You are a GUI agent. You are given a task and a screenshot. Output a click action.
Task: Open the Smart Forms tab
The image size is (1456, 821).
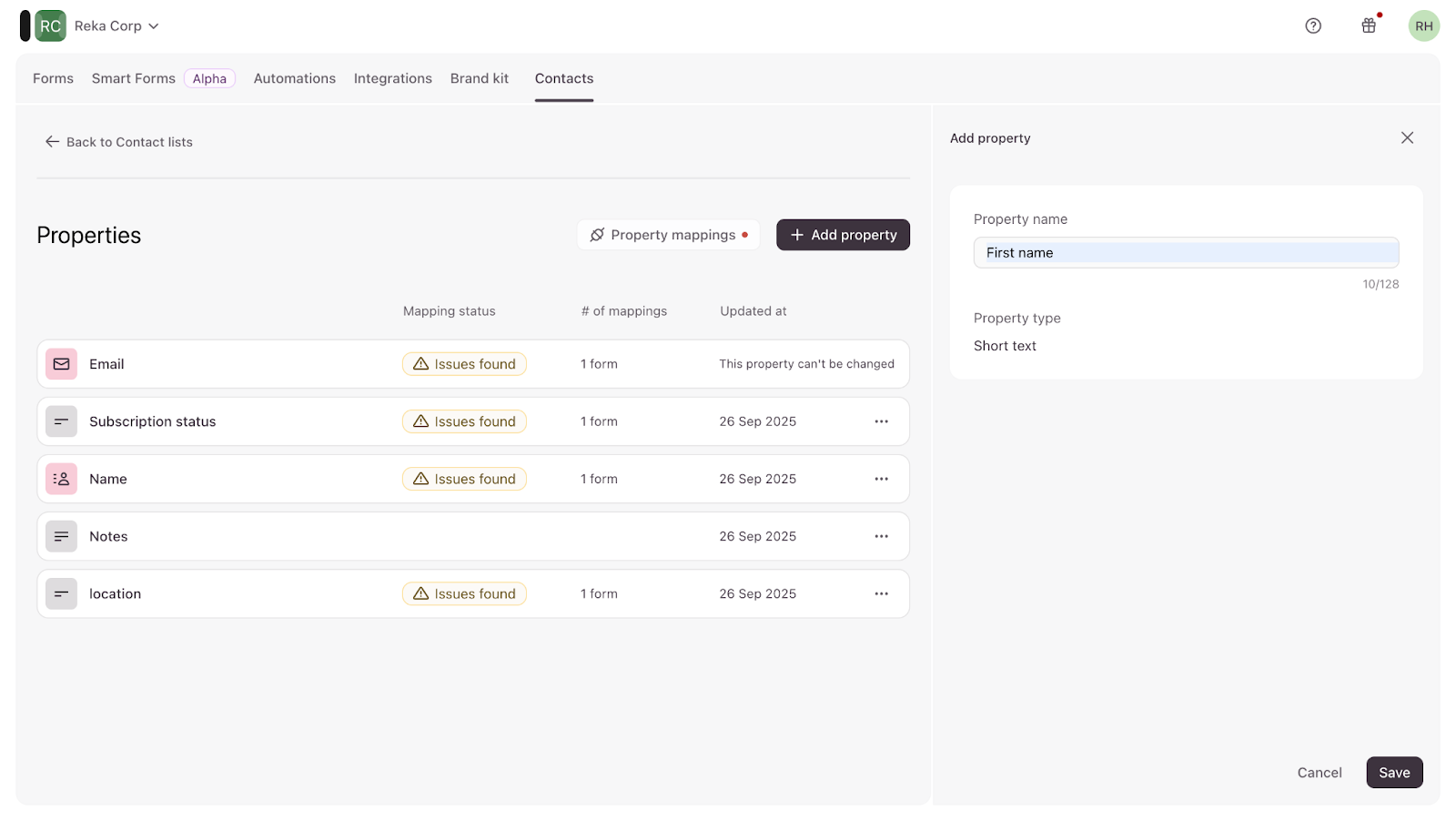134,78
